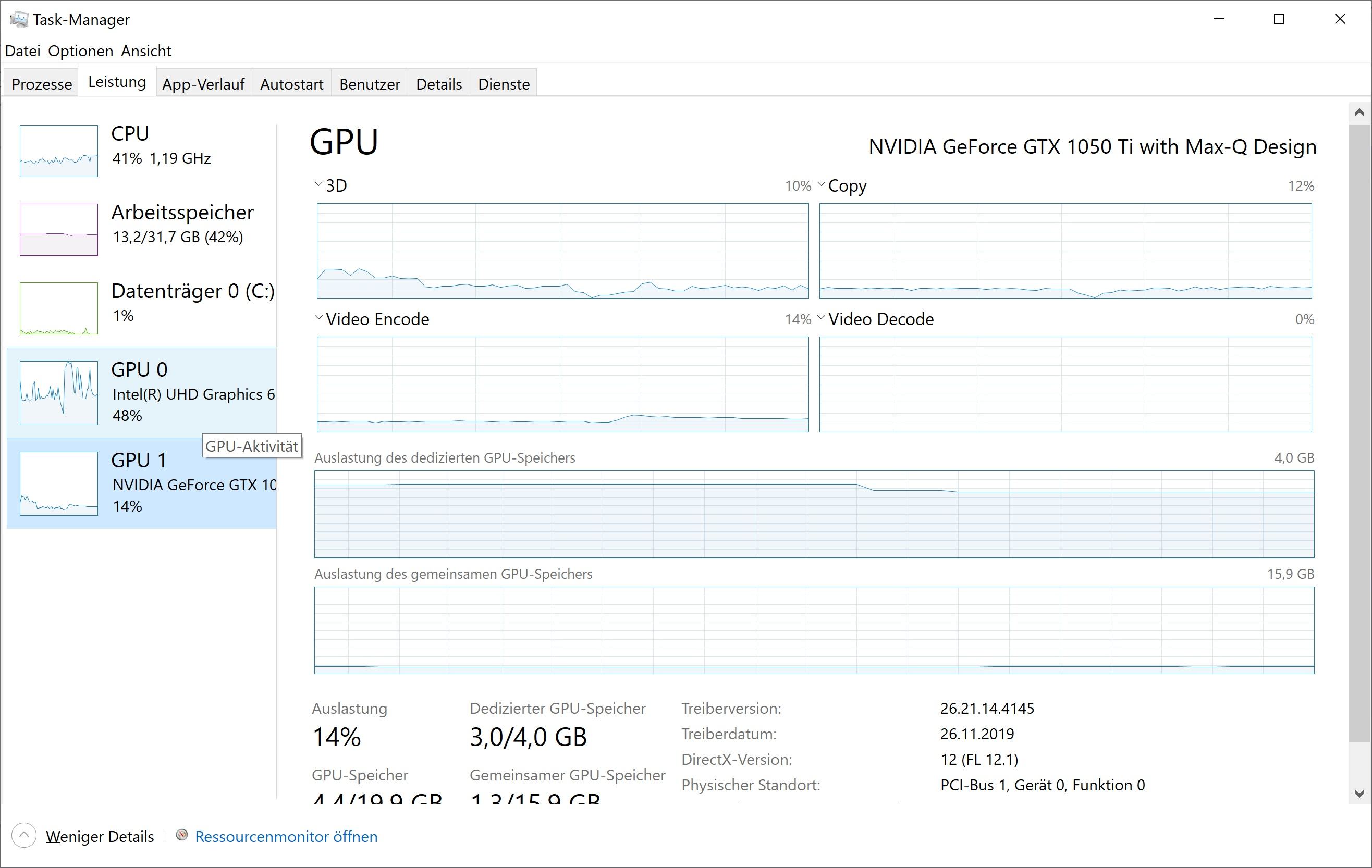
Task: Minimize the Task-Manager window
Action: (x=1219, y=19)
